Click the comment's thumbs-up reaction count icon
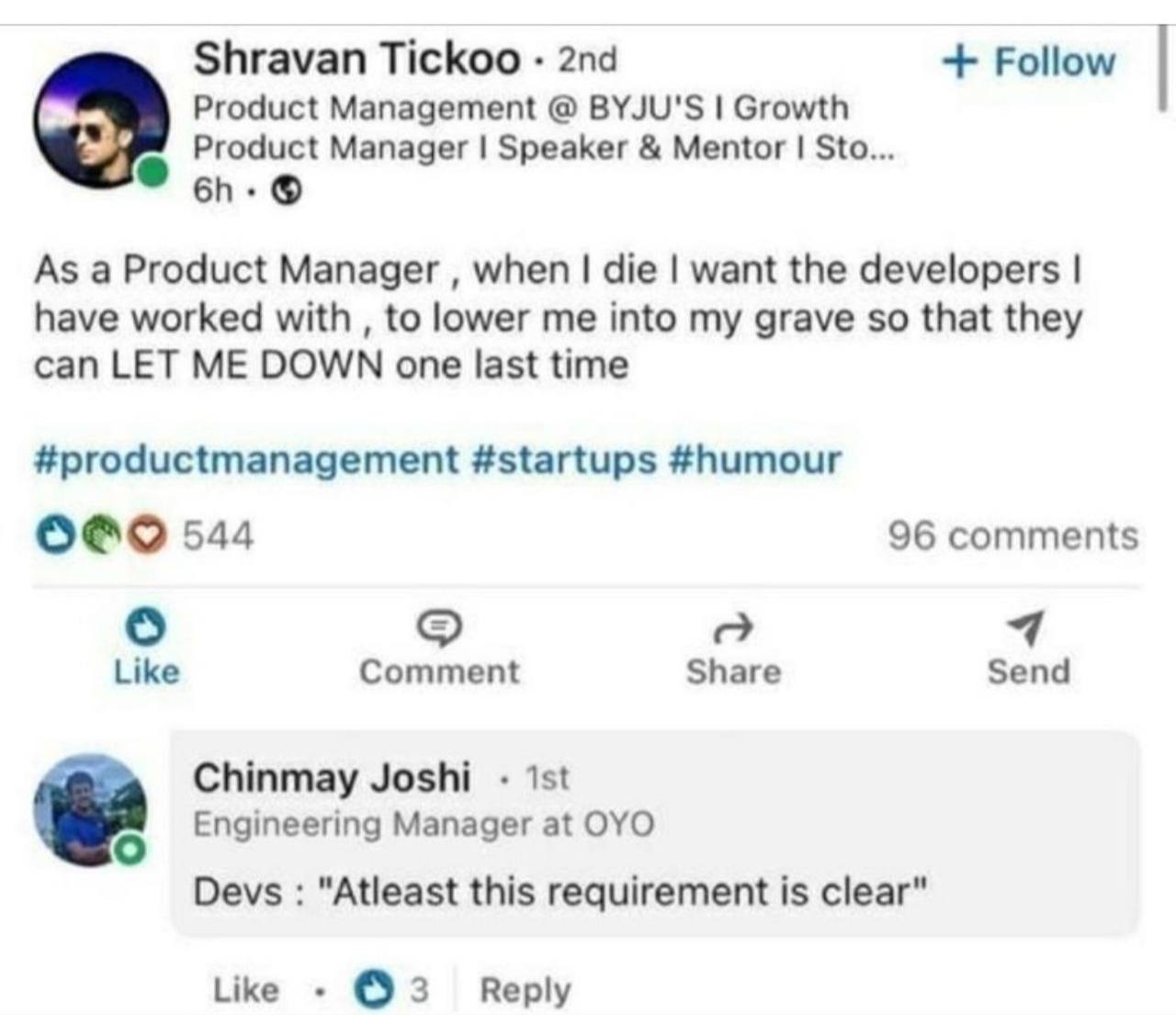The image size is (1176, 1015). [373, 989]
